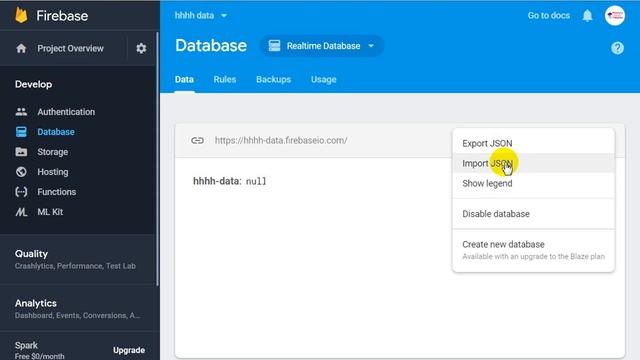Select the hhhh-data root node
Viewport: 640px width, 360px height.
coord(217,181)
